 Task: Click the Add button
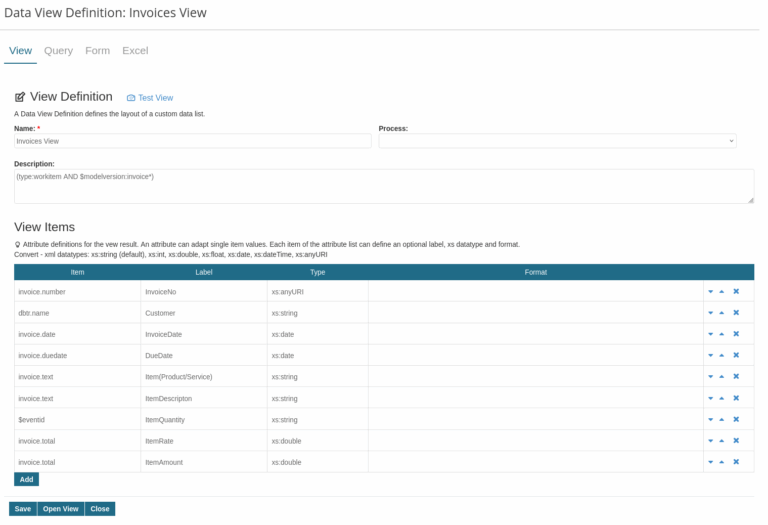coord(26,479)
